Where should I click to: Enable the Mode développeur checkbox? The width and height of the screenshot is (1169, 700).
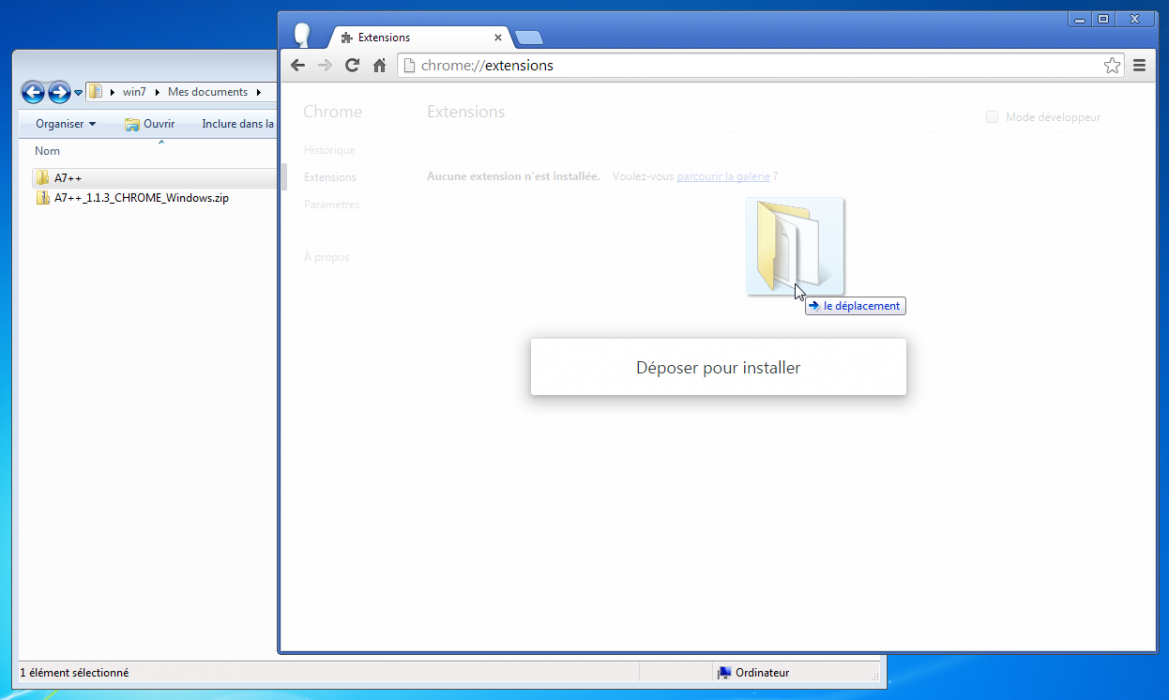click(x=992, y=117)
